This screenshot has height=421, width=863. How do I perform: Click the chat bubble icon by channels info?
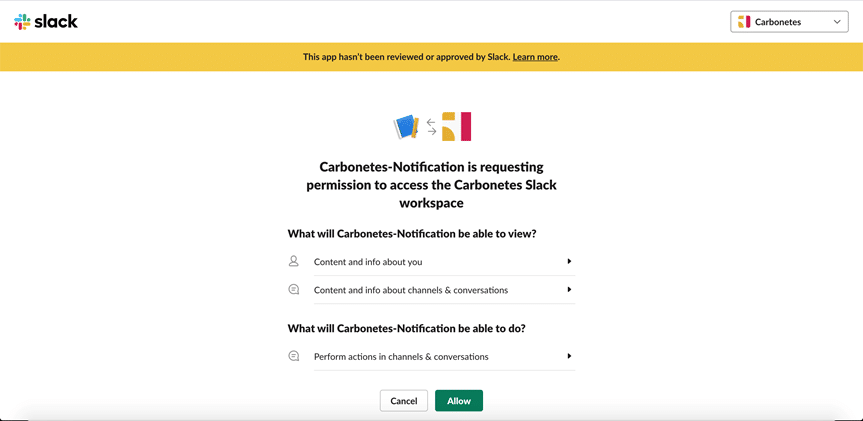[x=294, y=289]
